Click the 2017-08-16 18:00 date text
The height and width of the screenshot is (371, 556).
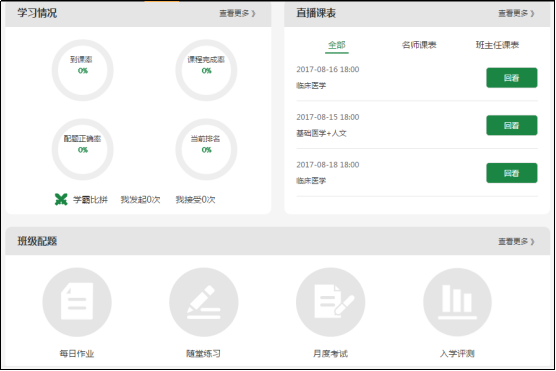[328, 70]
